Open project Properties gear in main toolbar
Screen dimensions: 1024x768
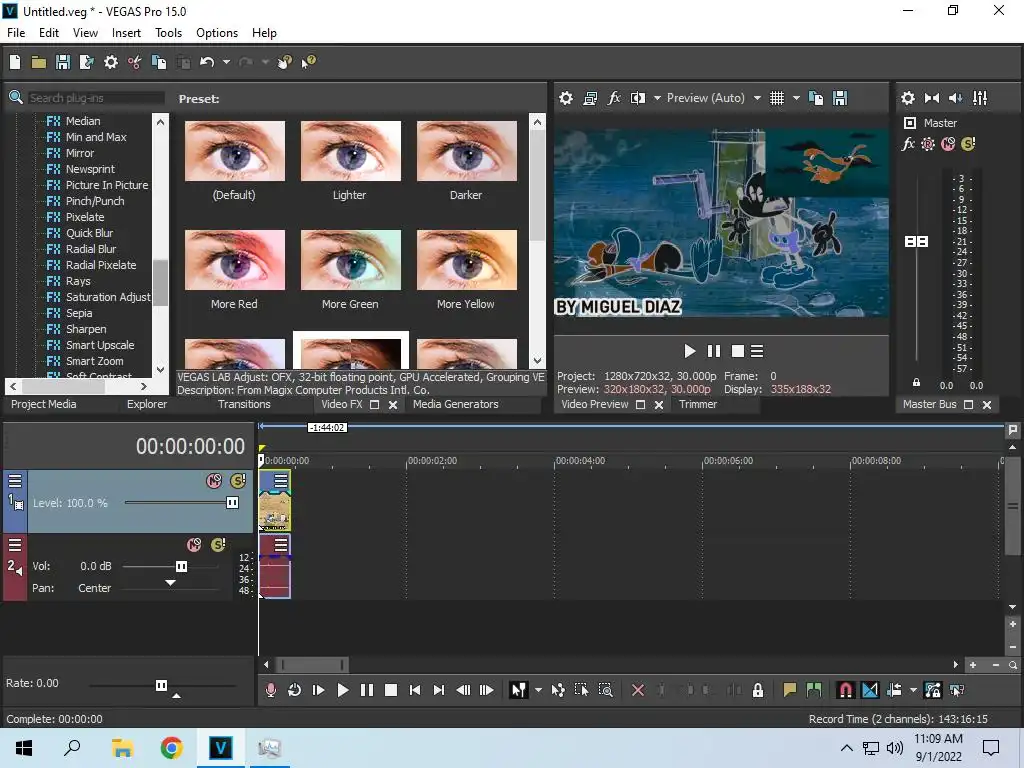point(111,62)
